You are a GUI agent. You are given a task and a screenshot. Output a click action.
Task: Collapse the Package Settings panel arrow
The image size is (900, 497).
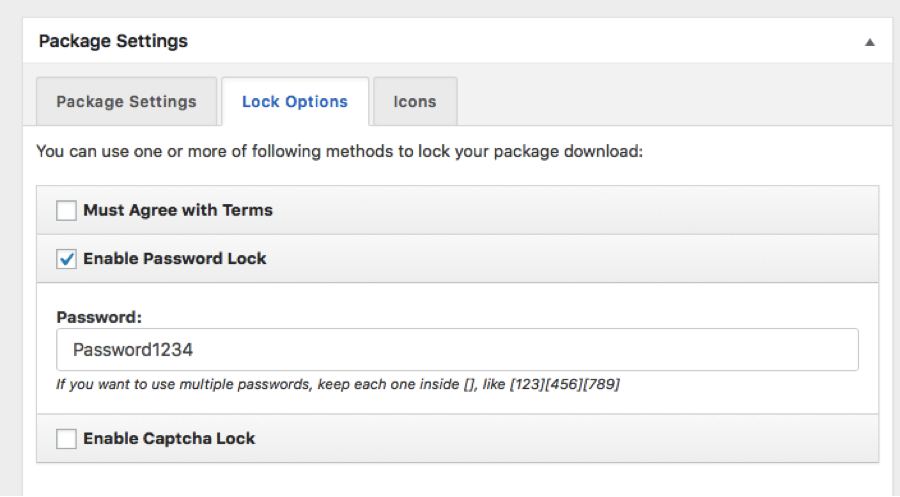(869, 43)
